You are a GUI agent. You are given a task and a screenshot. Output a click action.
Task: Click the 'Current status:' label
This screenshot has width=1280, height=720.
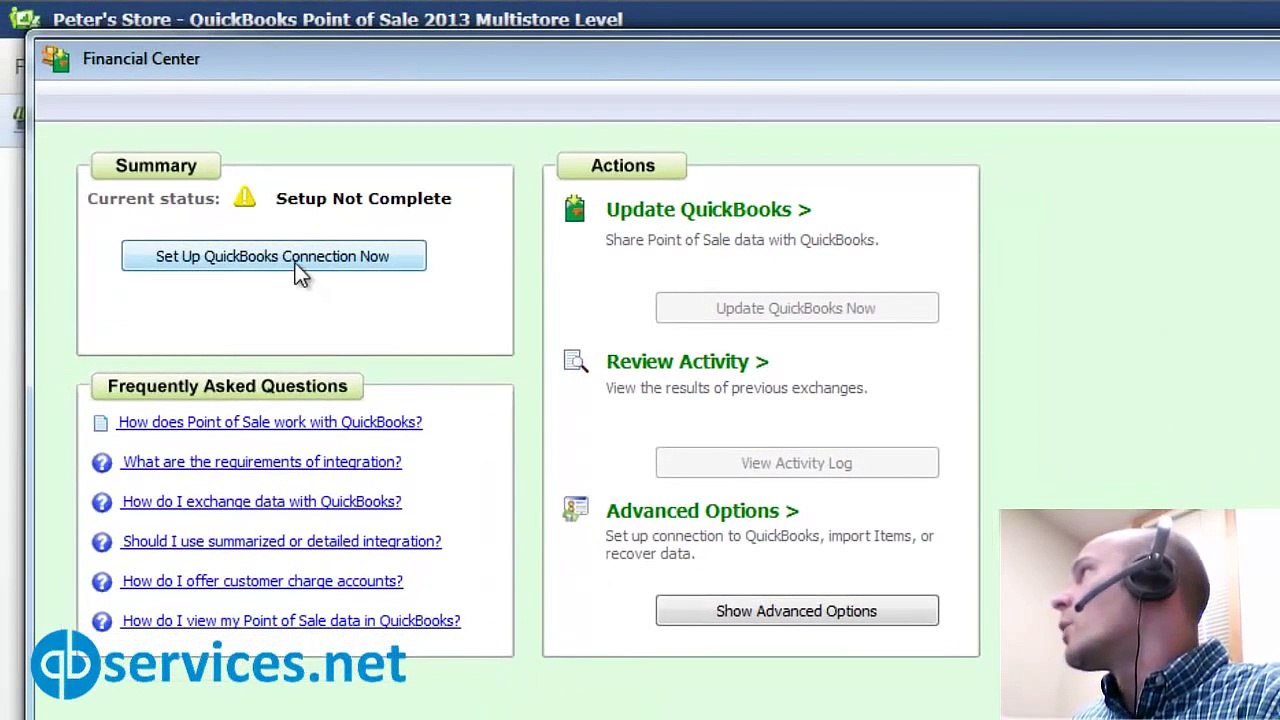coord(153,198)
